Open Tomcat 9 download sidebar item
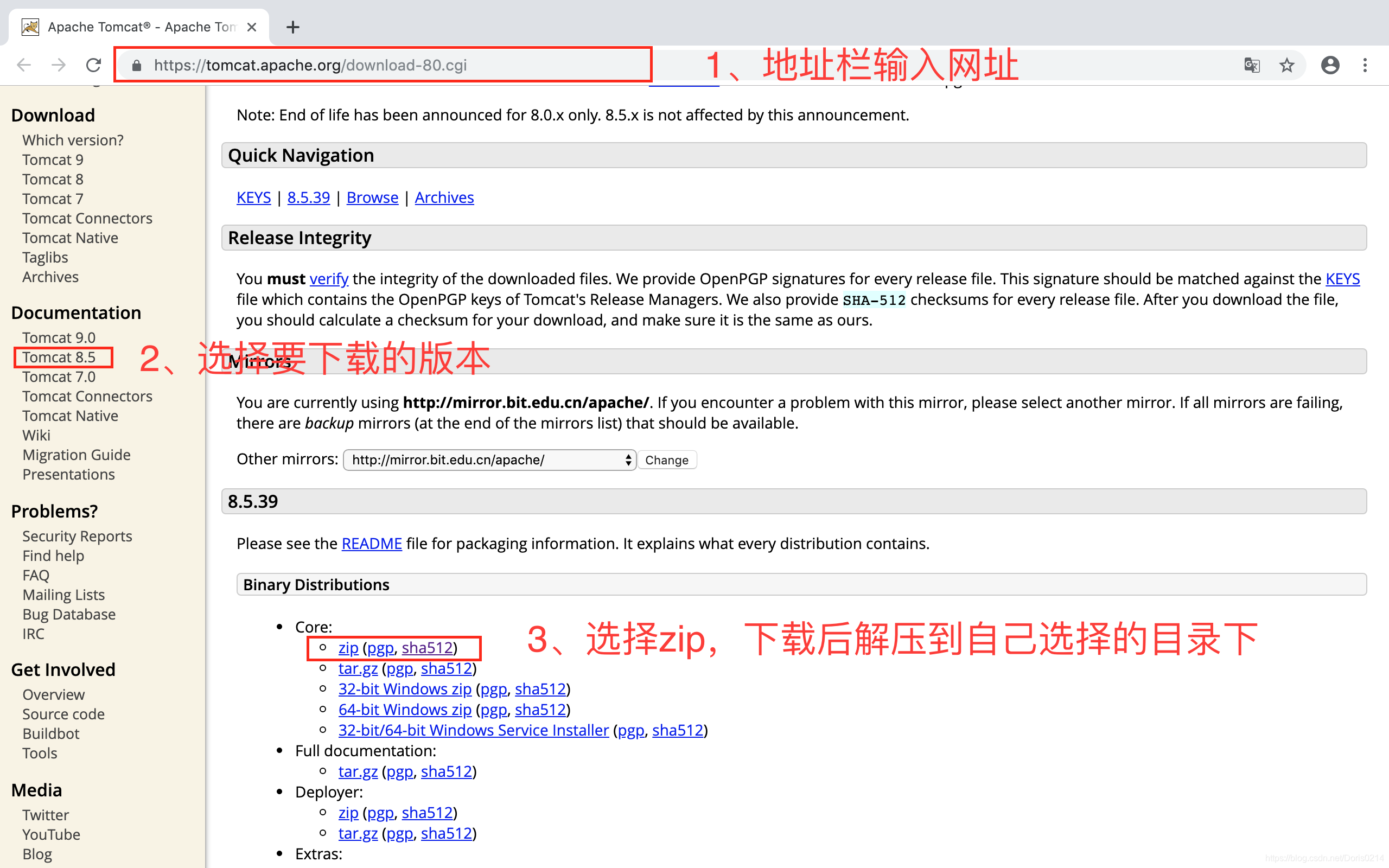Screen dimensions: 1389x868 point(53,159)
